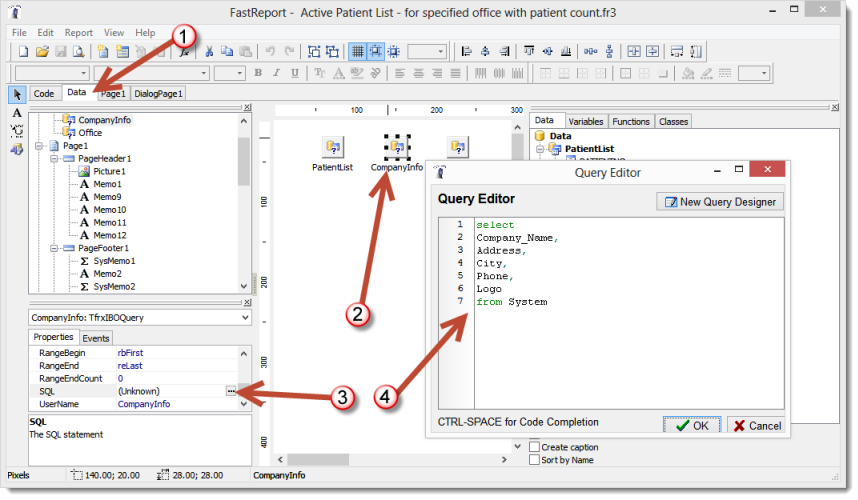Click the New Page toolbar icon
The width and height of the screenshot is (858, 500).
(103, 51)
